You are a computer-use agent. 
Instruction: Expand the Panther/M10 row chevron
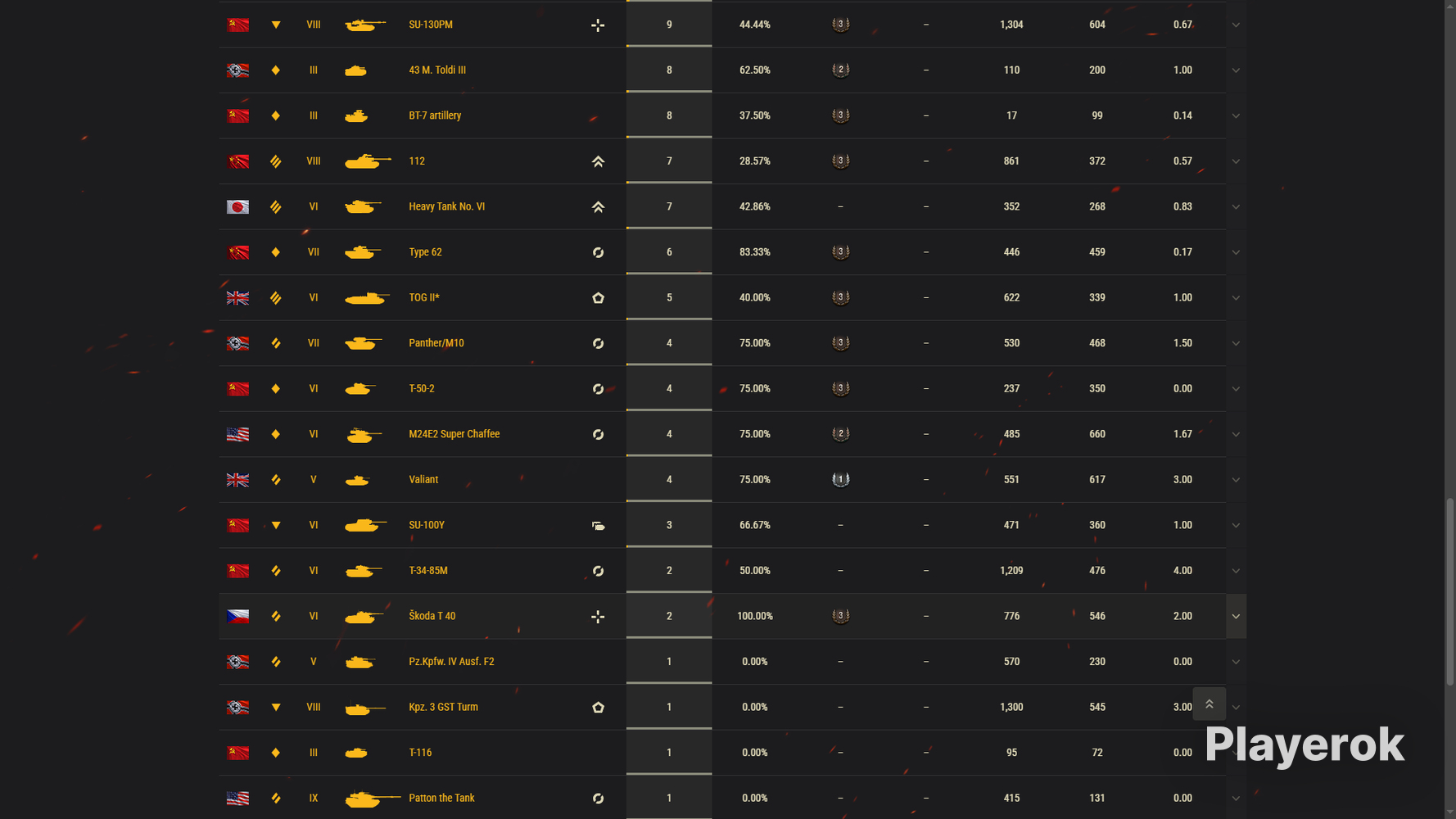point(1236,343)
